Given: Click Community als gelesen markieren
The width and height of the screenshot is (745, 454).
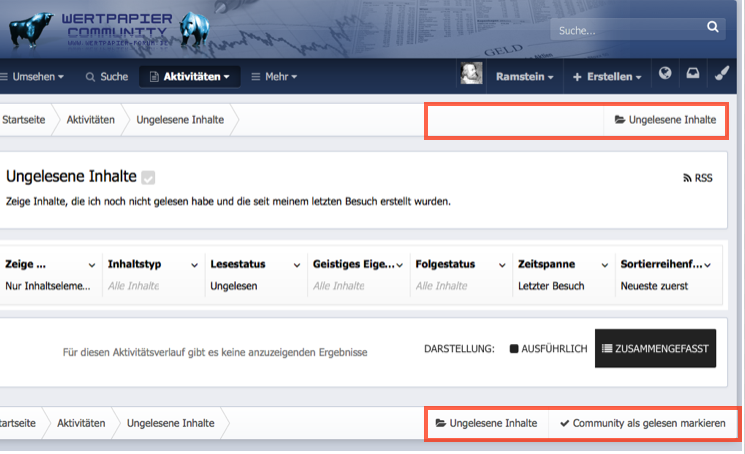Looking at the screenshot, I should coord(643,423).
